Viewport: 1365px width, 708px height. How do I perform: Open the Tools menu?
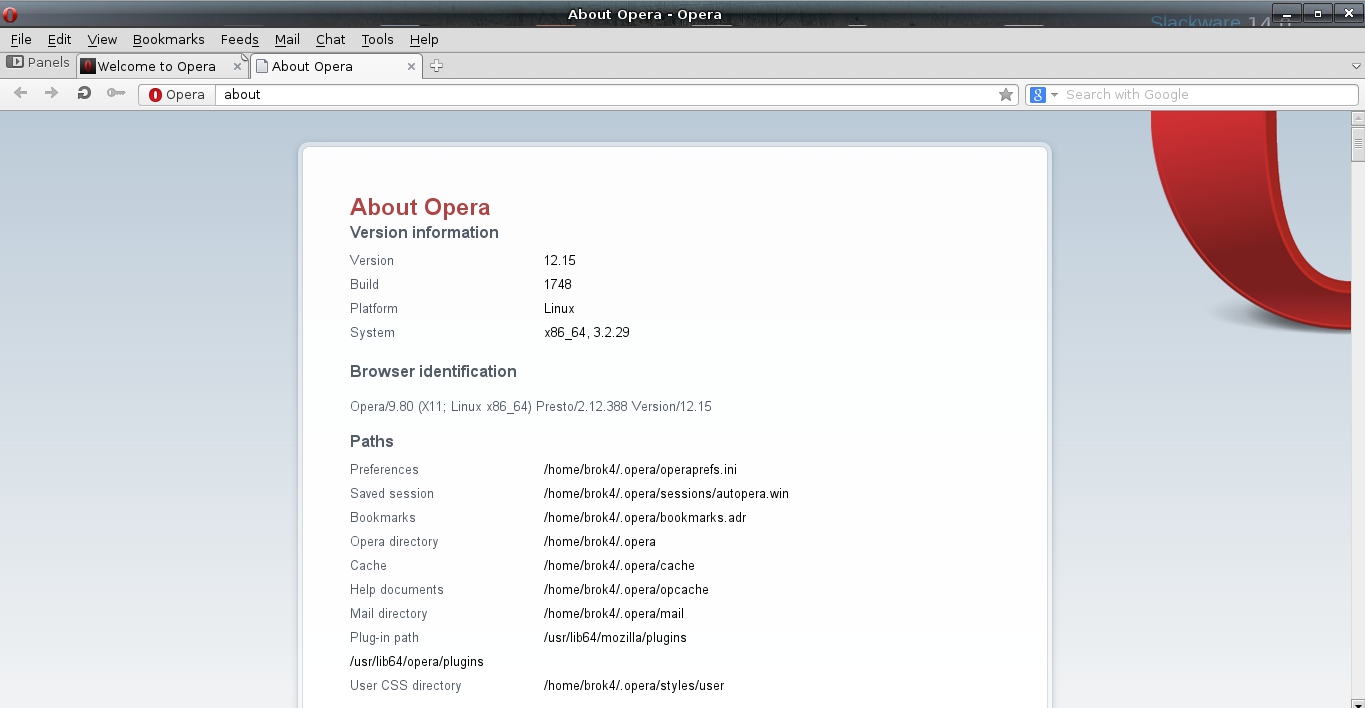pos(377,40)
